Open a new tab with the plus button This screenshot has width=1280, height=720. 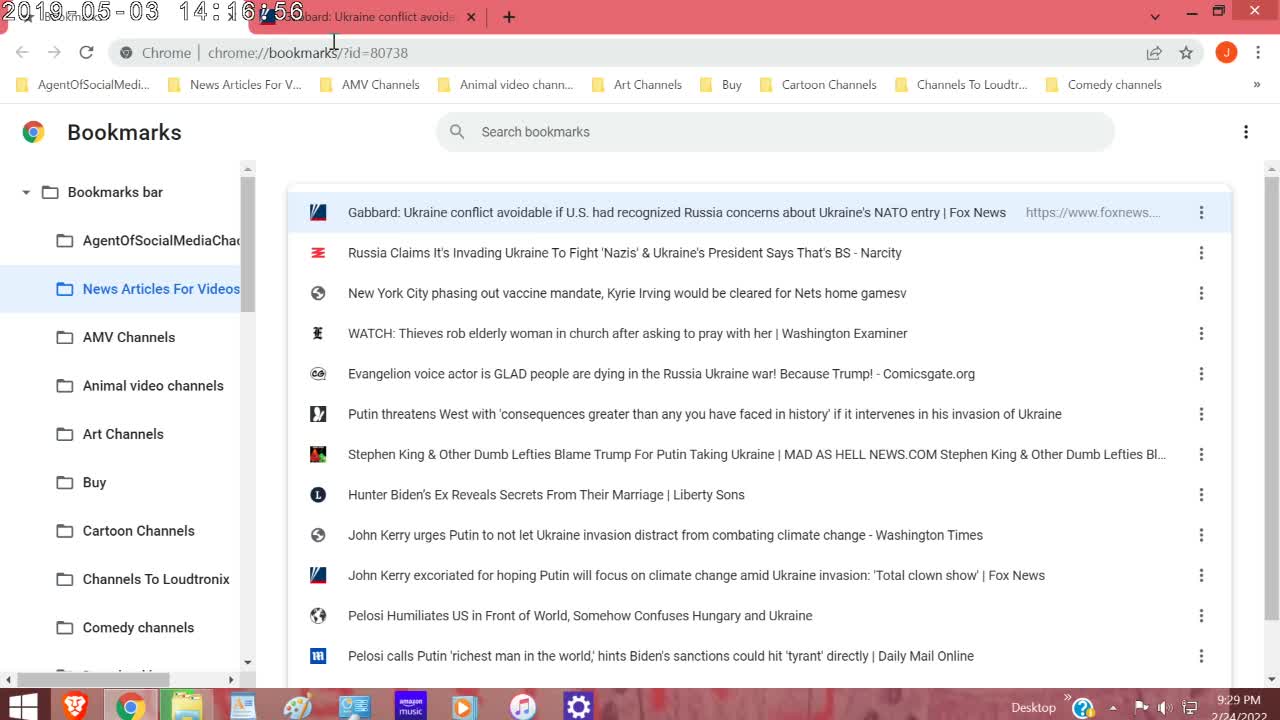[x=509, y=16]
